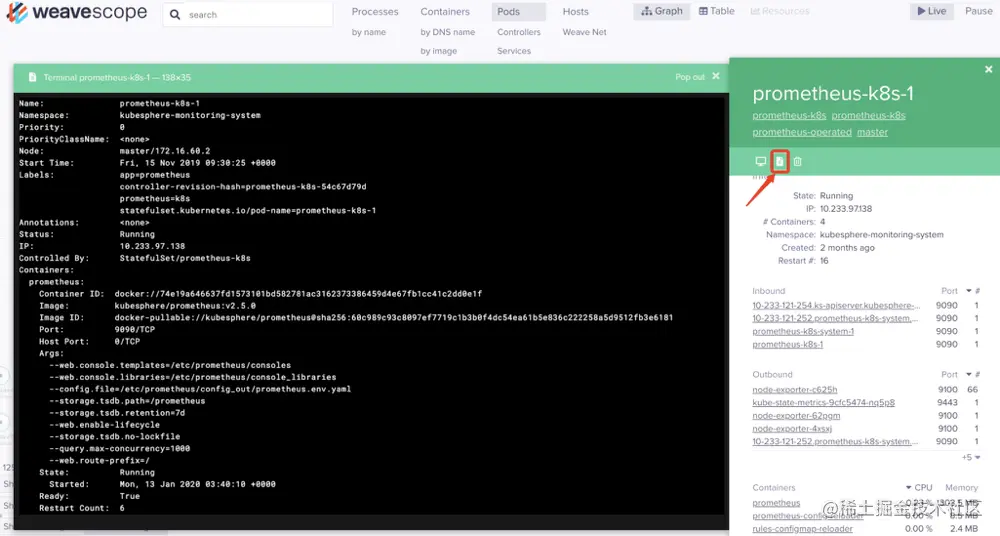Click the 'Restart #: 16' detail value

[824, 261]
